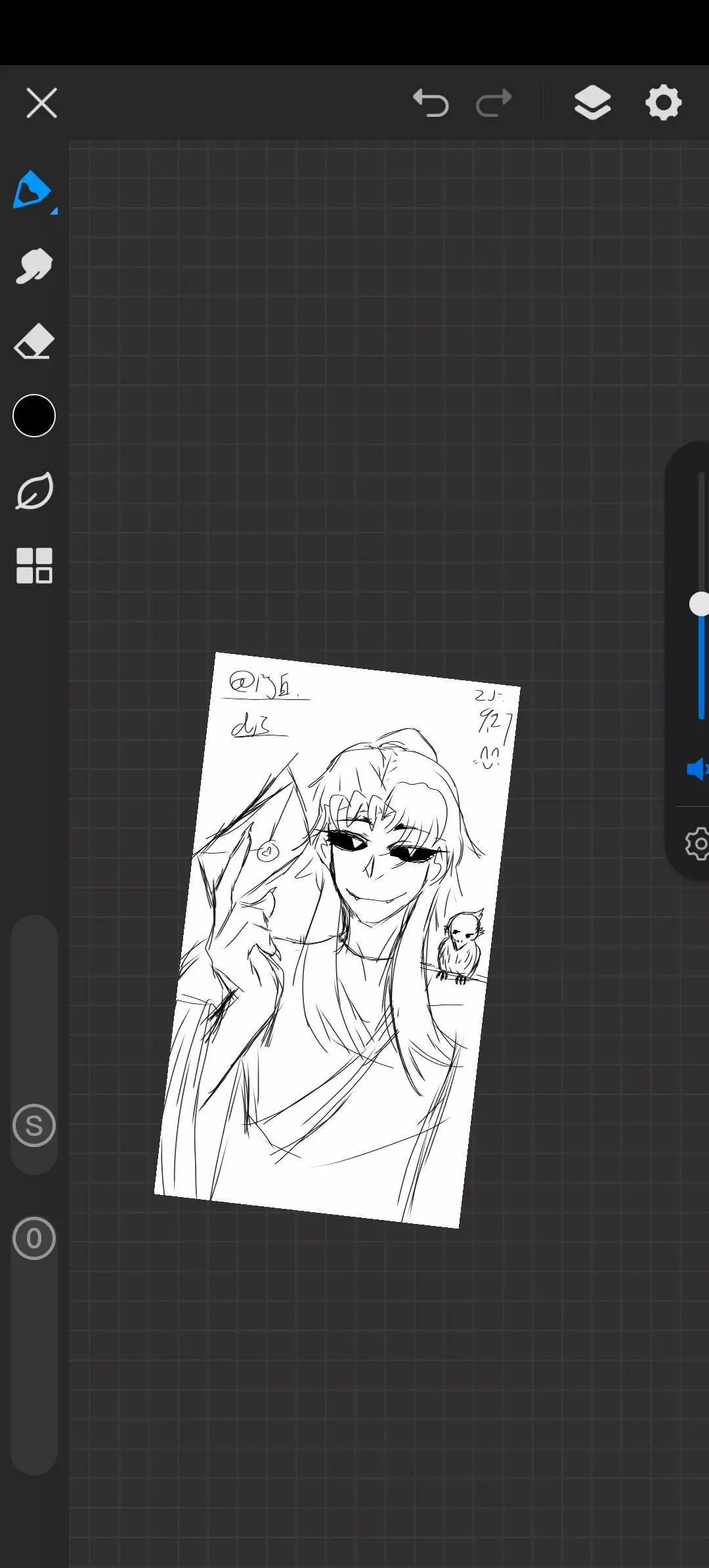The image size is (709, 1568).
Task: Toggle the circled S button
Action: coord(33,1126)
